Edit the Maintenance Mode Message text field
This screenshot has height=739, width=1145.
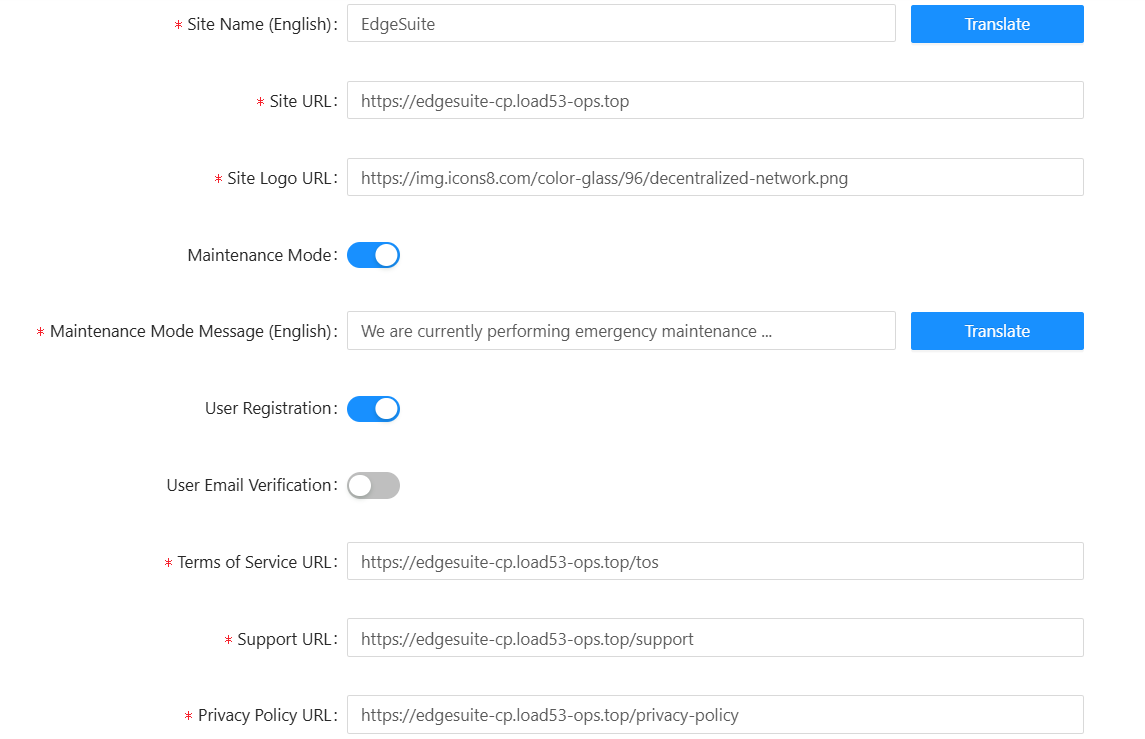620,331
